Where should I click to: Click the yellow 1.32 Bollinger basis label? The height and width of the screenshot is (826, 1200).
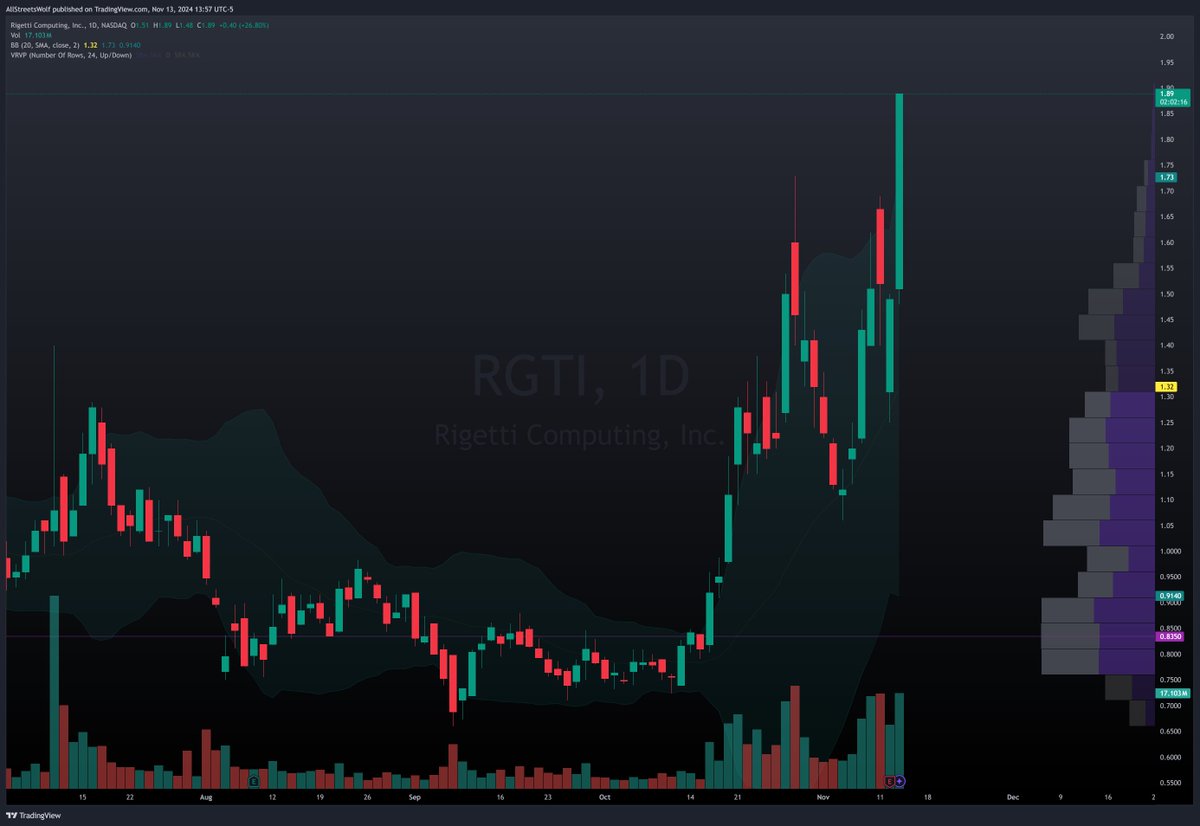click(1166, 386)
